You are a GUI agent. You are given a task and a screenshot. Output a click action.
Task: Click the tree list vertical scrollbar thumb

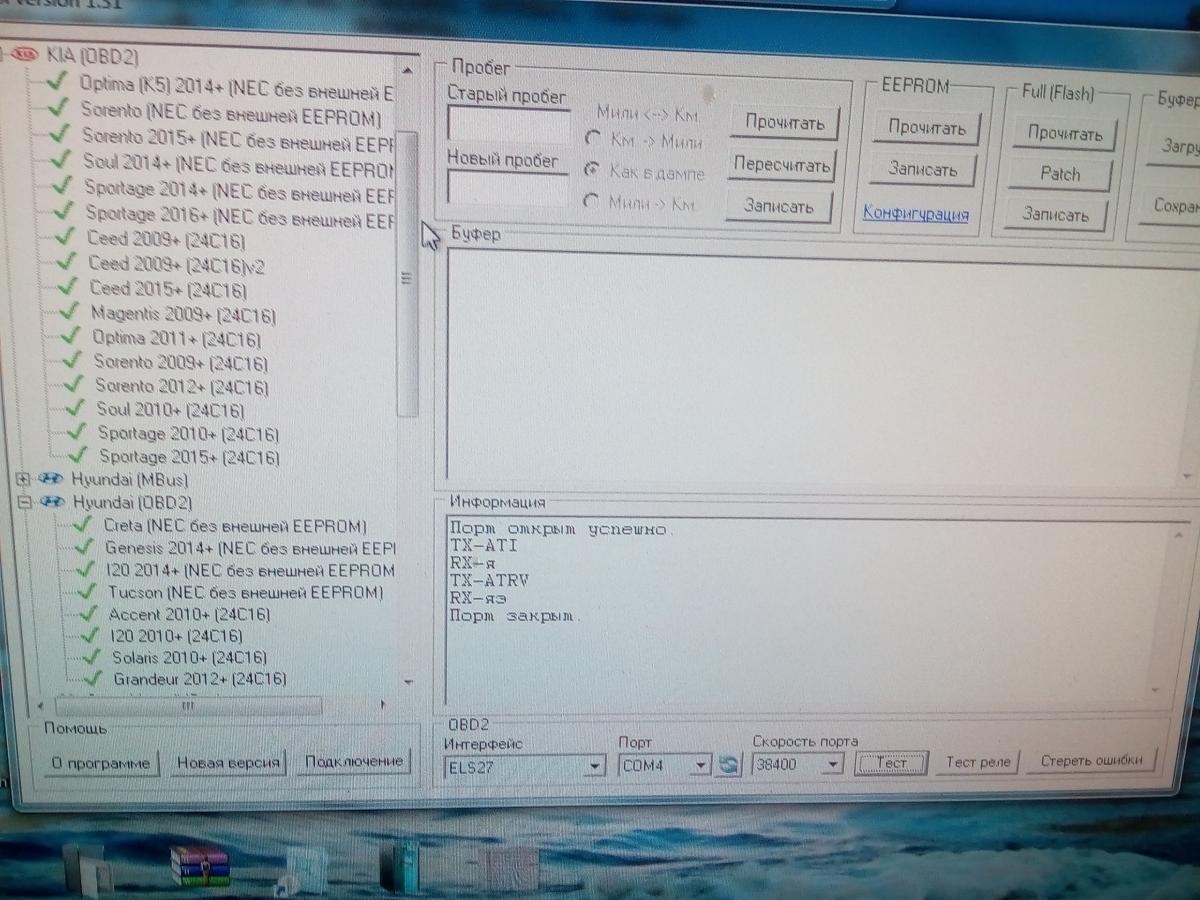tap(408, 272)
